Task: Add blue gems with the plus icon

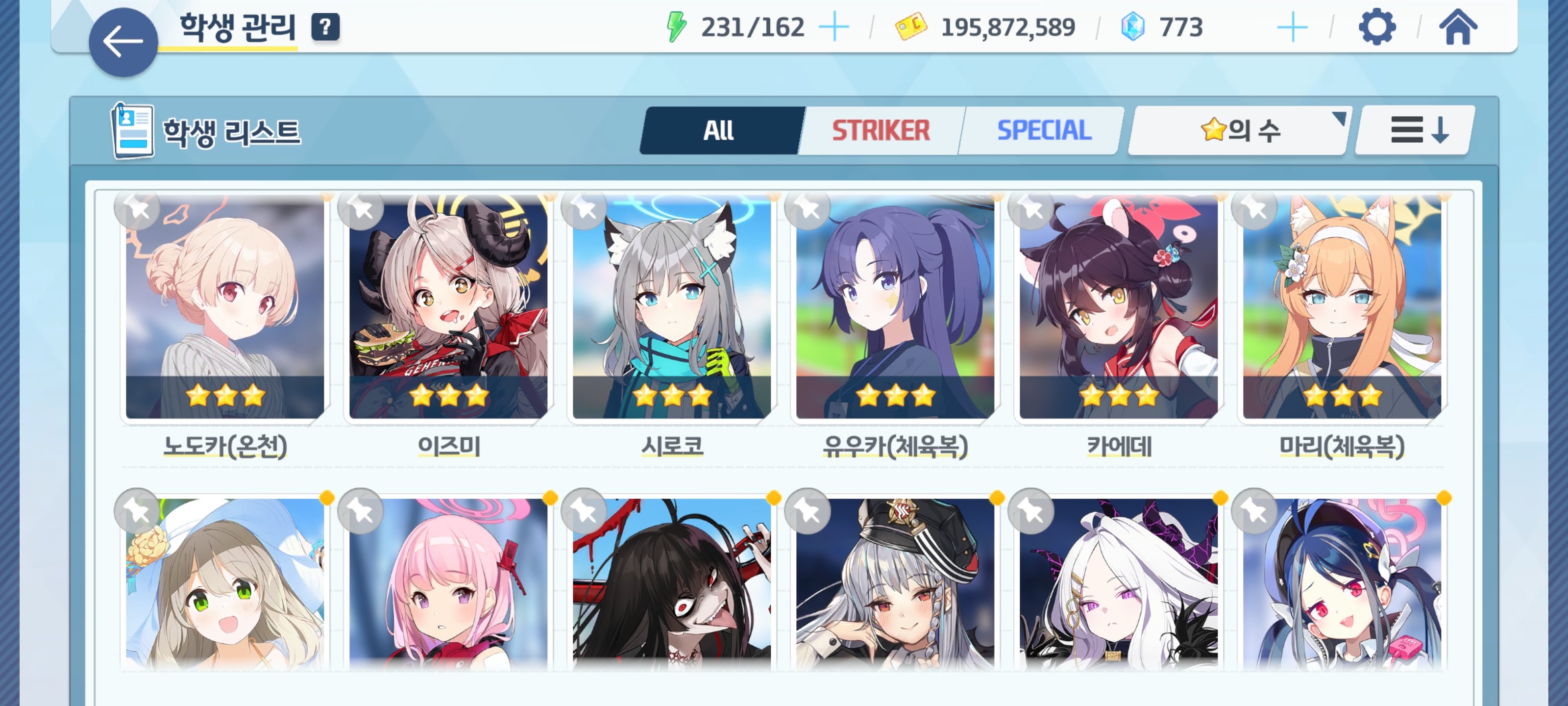Action: (x=1292, y=27)
